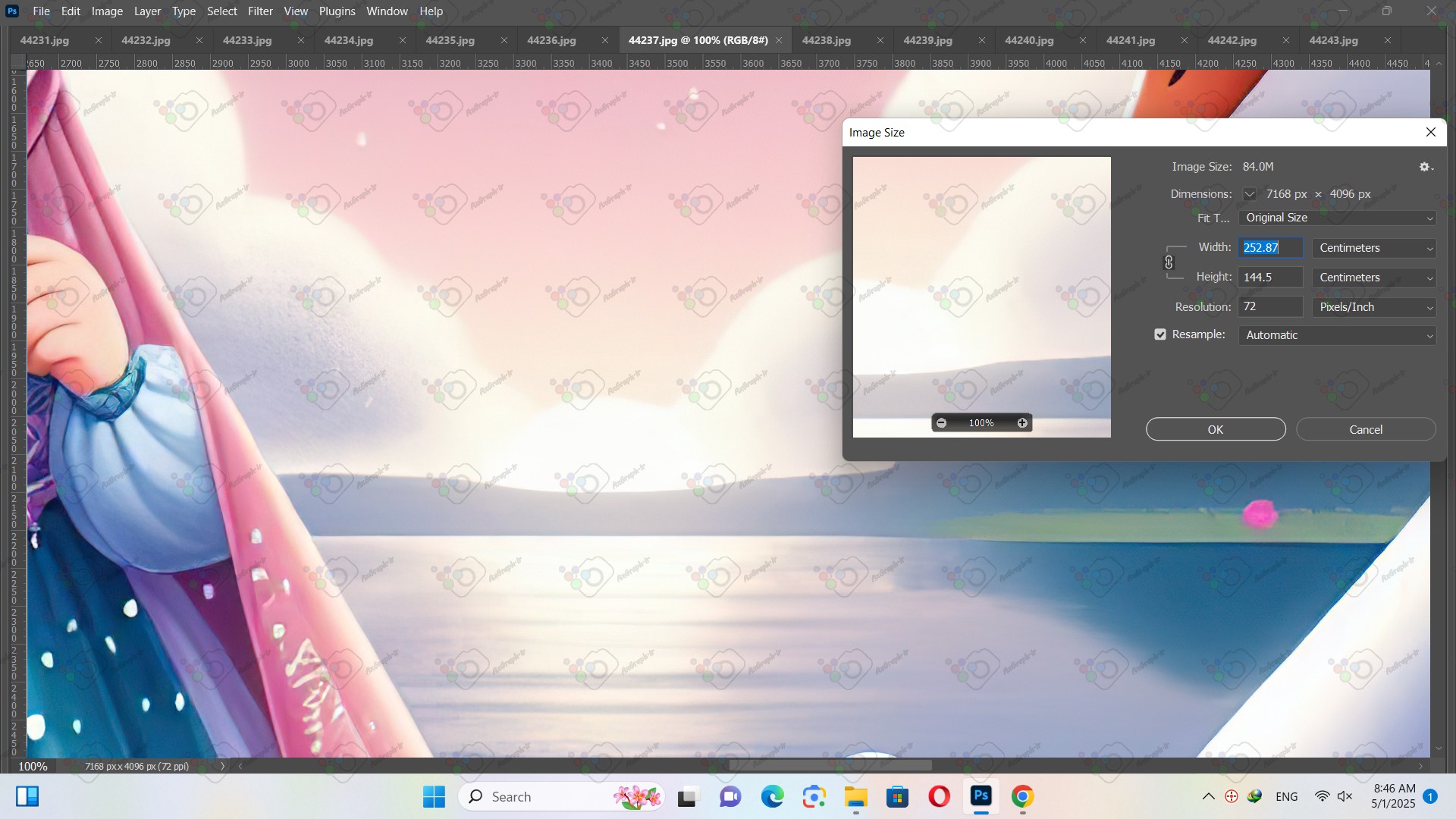Cancel the Image Size dialog
This screenshot has height=819, width=1456.
click(x=1366, y=430)
